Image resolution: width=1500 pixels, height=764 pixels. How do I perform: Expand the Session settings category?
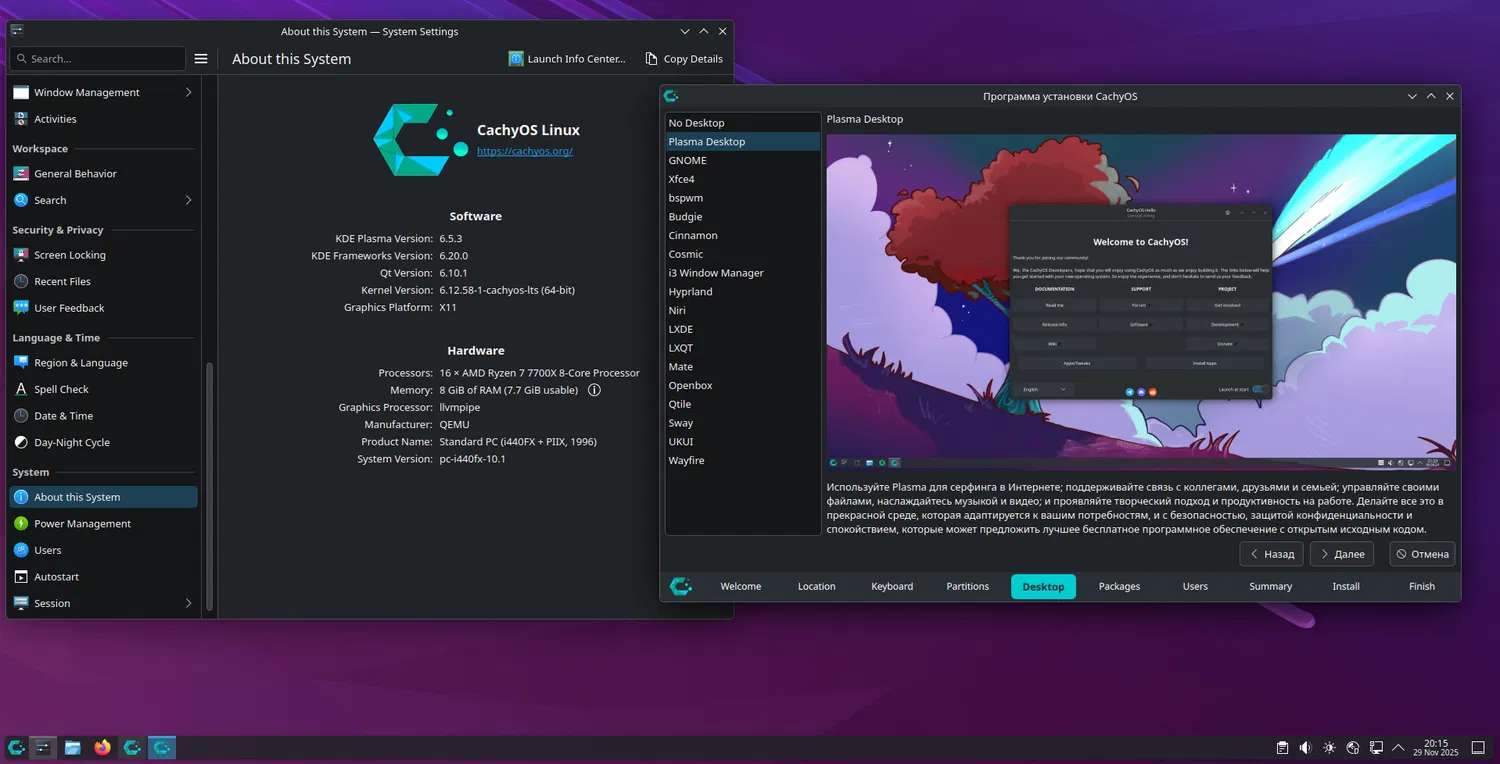[103, 603]
